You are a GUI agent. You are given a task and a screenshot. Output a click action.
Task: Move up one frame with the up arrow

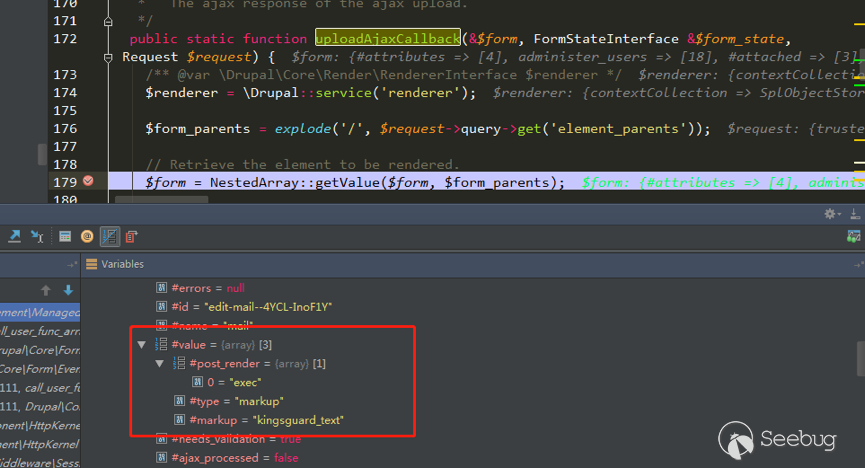pyautogui.click(x=46, y=290)
